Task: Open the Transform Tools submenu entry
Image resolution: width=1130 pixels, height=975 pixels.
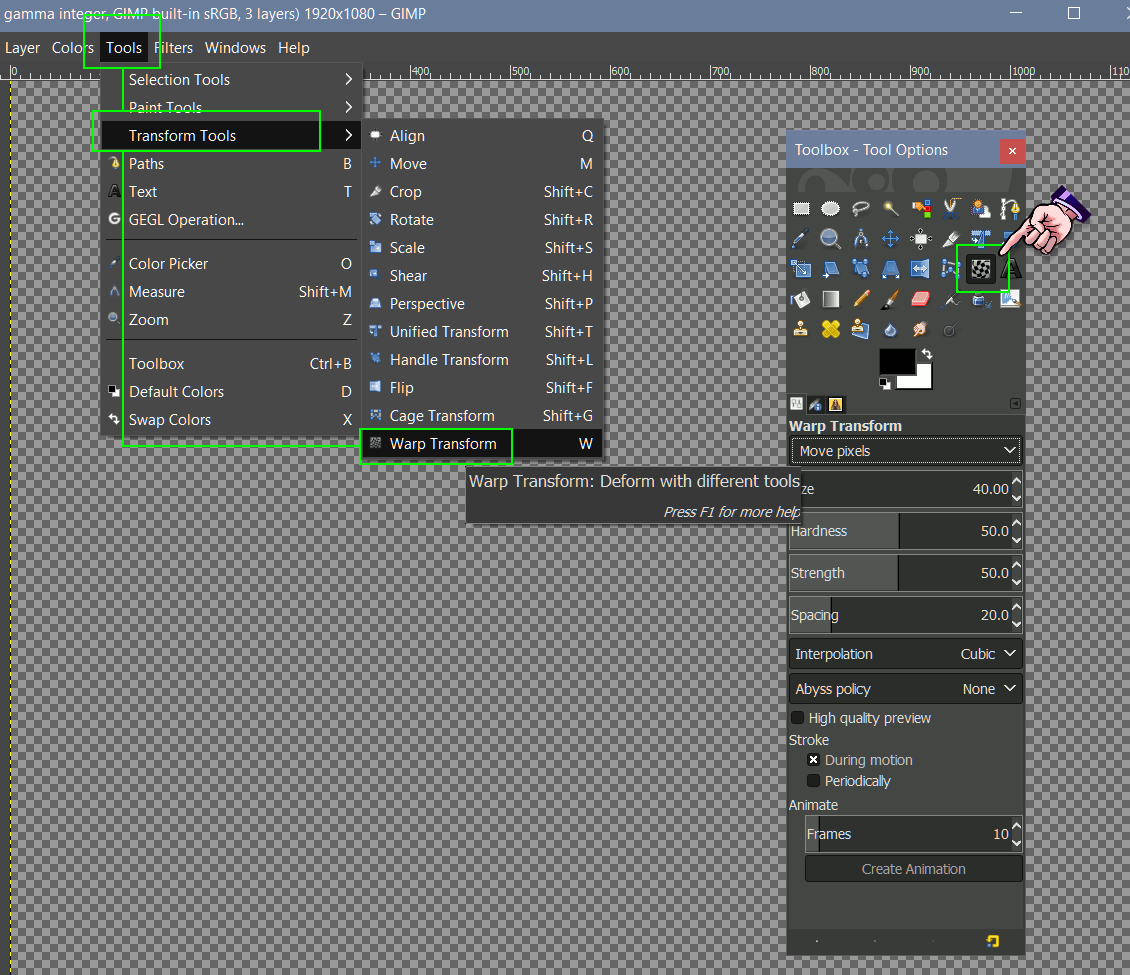Action: [x=231, y=135]
